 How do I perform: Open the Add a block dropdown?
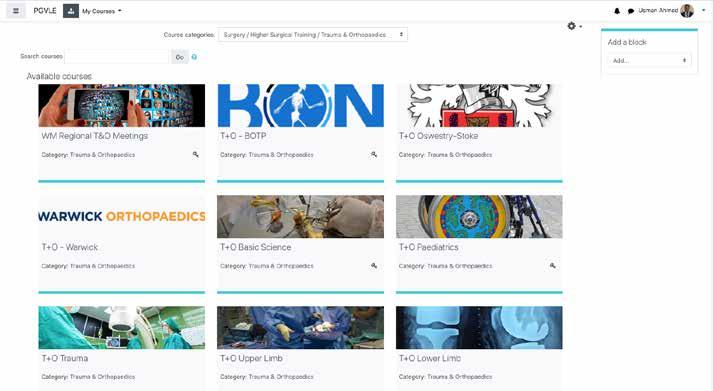click(649, 60)
